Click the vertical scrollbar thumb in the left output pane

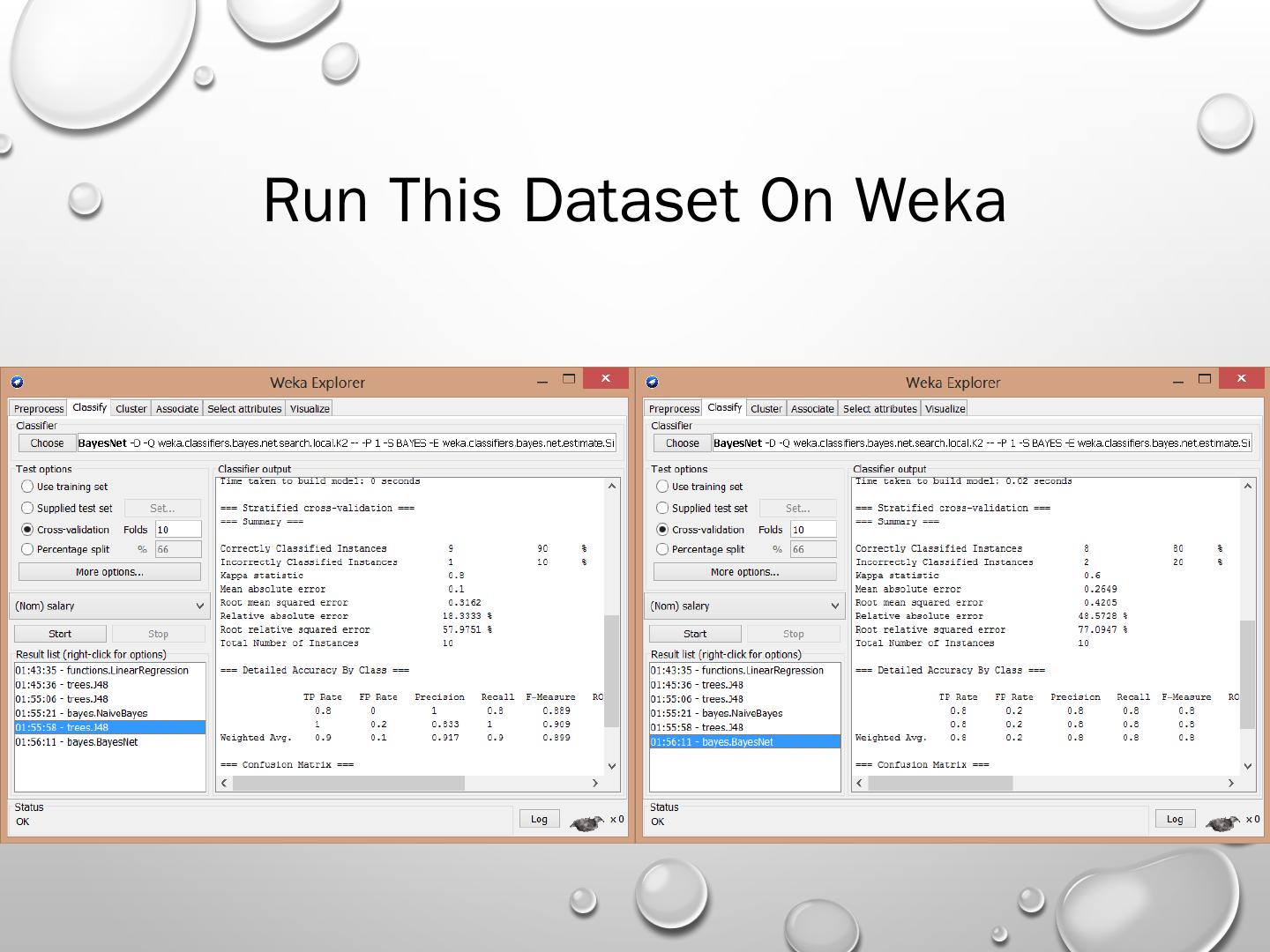[x=612, y=671]
